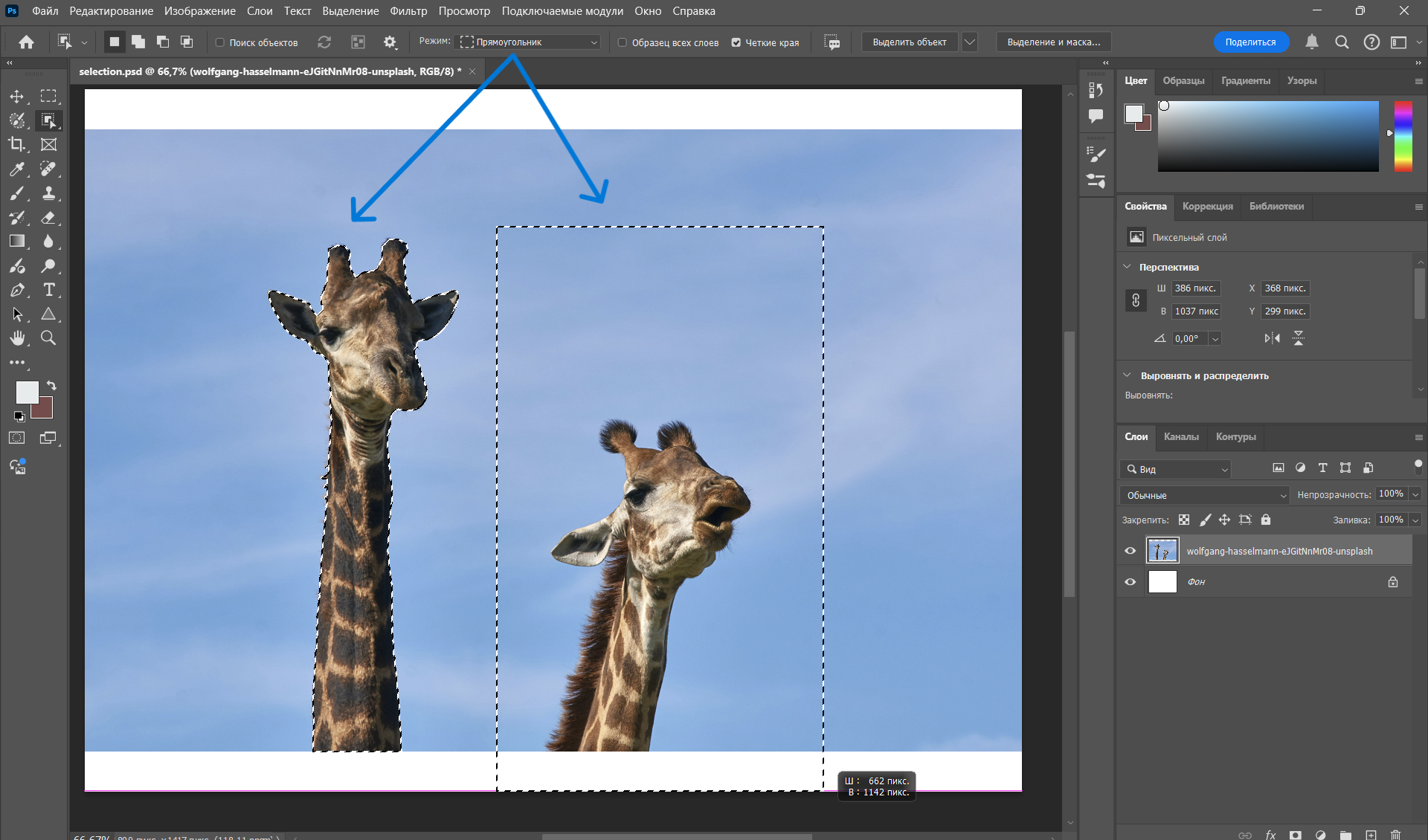Select the Eyedropper tool
This screenshot has height=840, width=1428.
(16, 169)
